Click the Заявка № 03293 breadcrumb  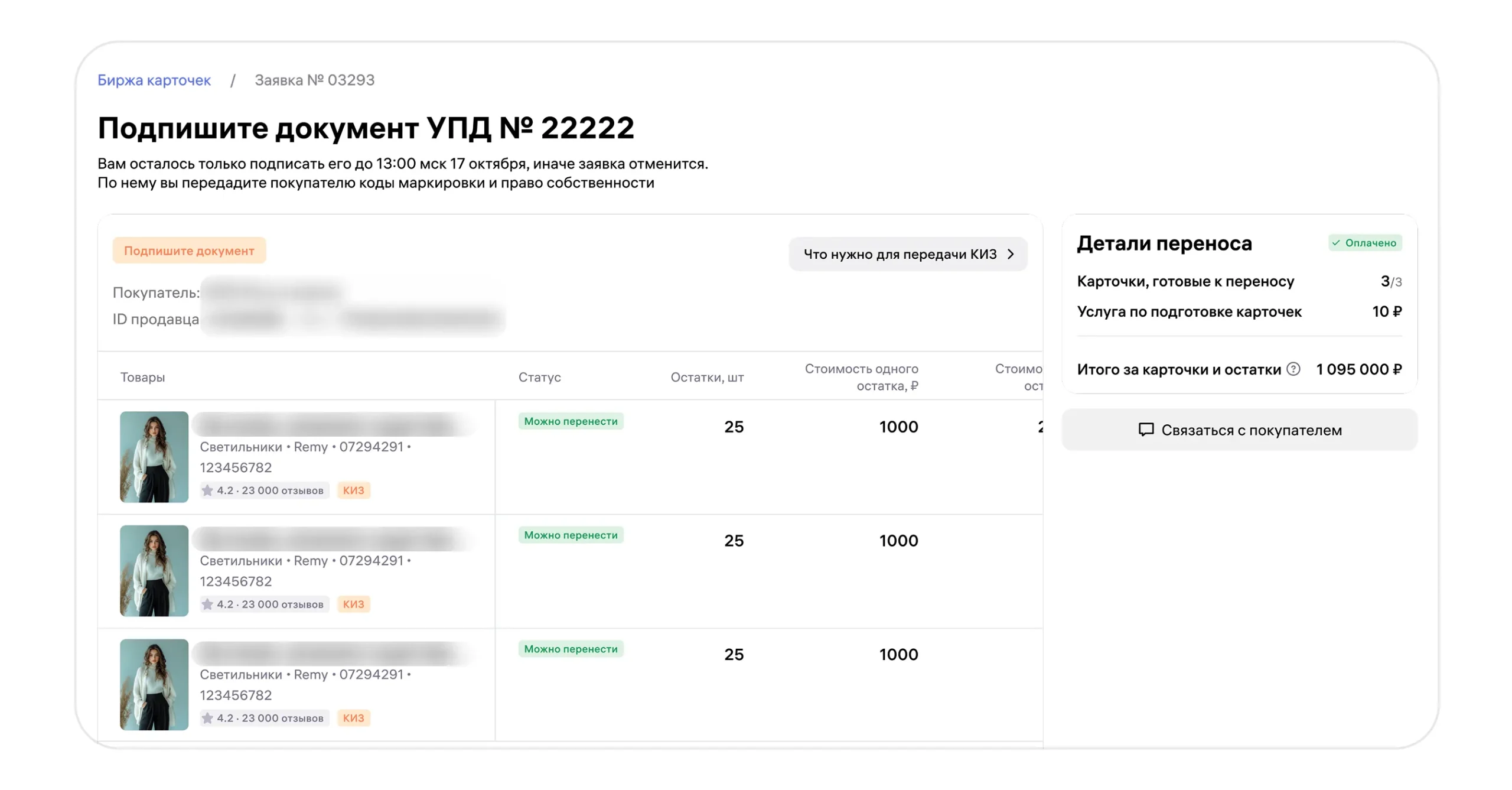tap(314, 80)
